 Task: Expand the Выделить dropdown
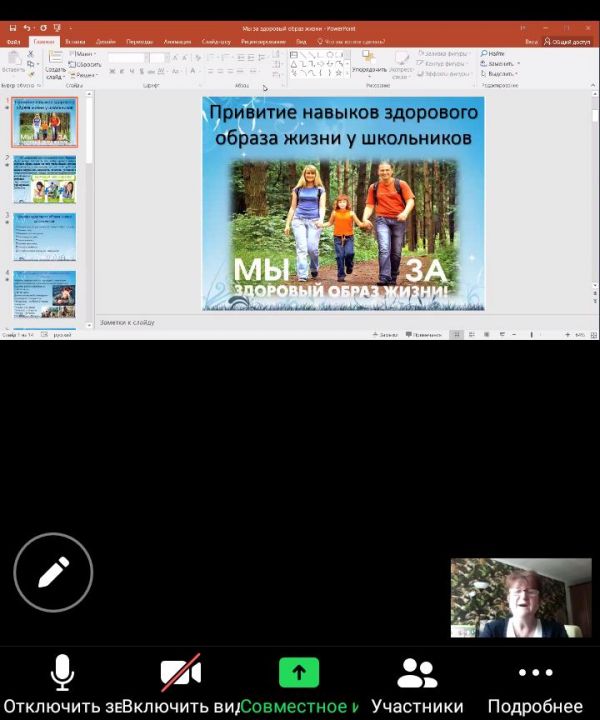click(500, 74)
